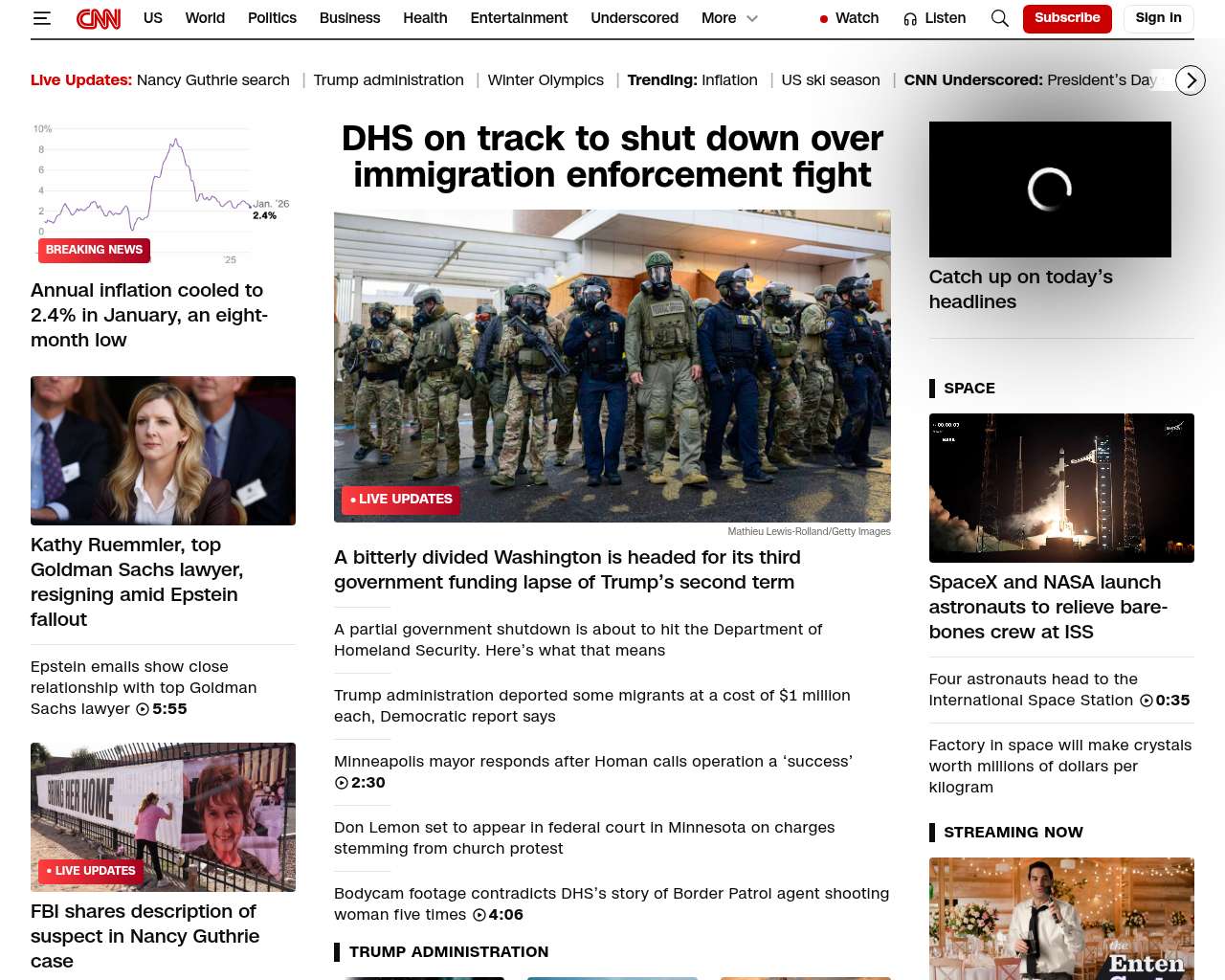Open the inflation chart breaking news image
1225x980 pixels.
point(163,193)
